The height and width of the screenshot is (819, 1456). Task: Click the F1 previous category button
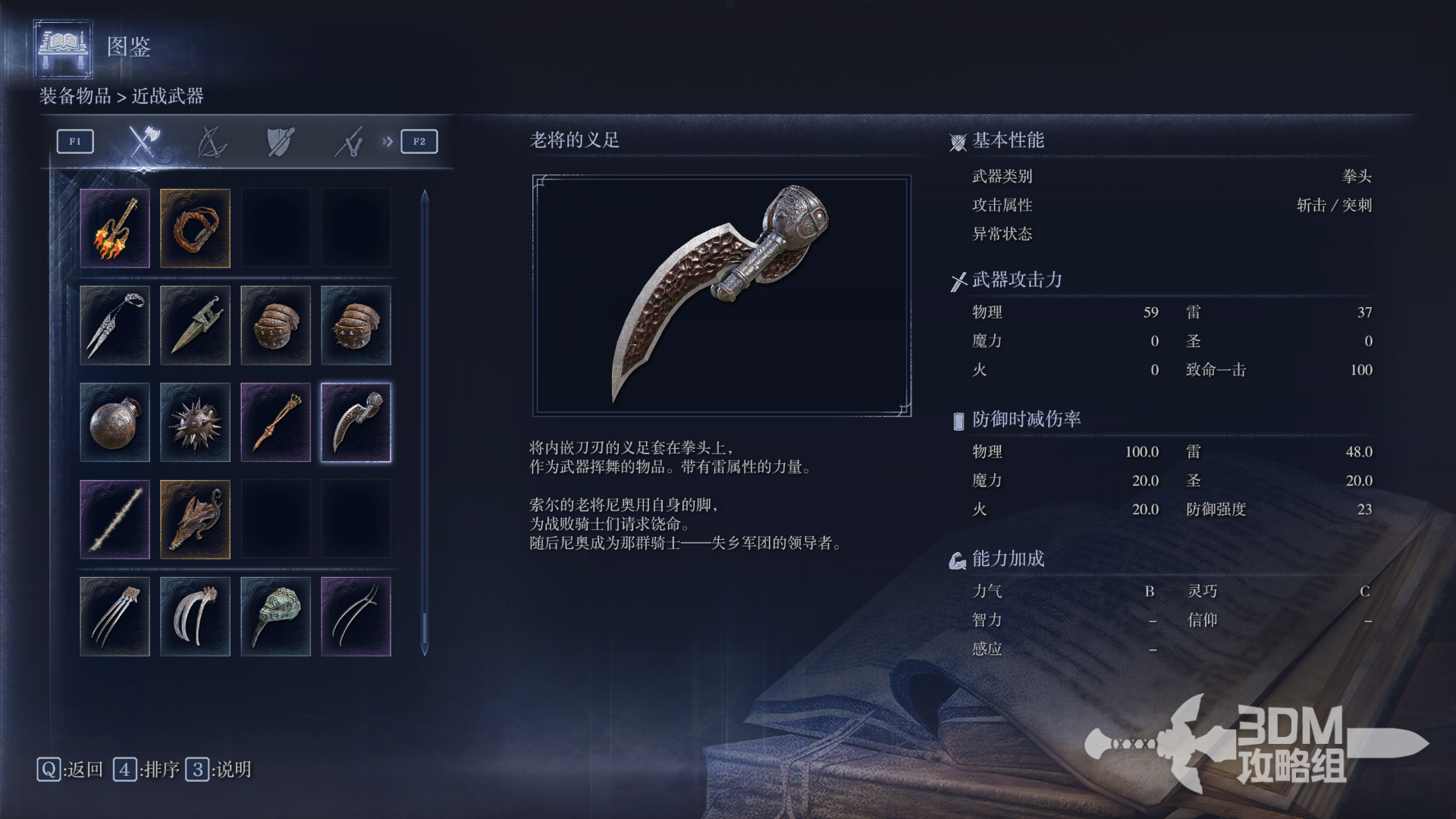[75, 141]
